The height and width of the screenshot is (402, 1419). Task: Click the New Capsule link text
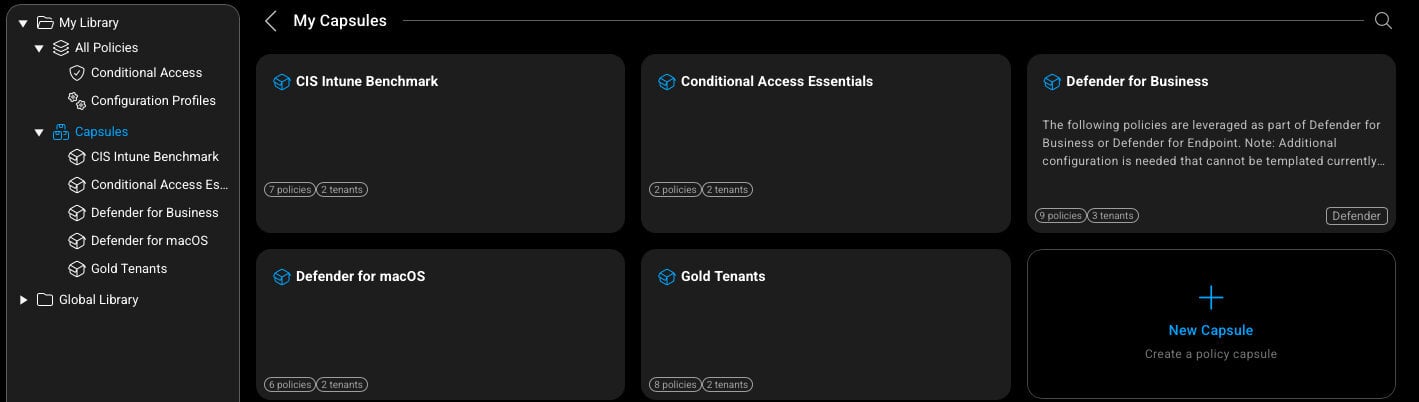(1210, 330)
